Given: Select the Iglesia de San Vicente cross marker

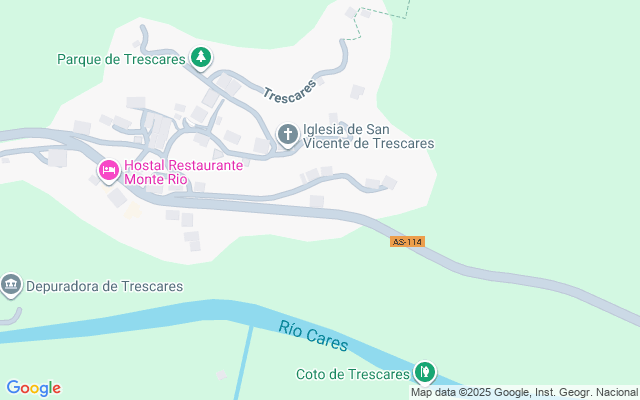Looking at the screenshot, I should (288, 135).
